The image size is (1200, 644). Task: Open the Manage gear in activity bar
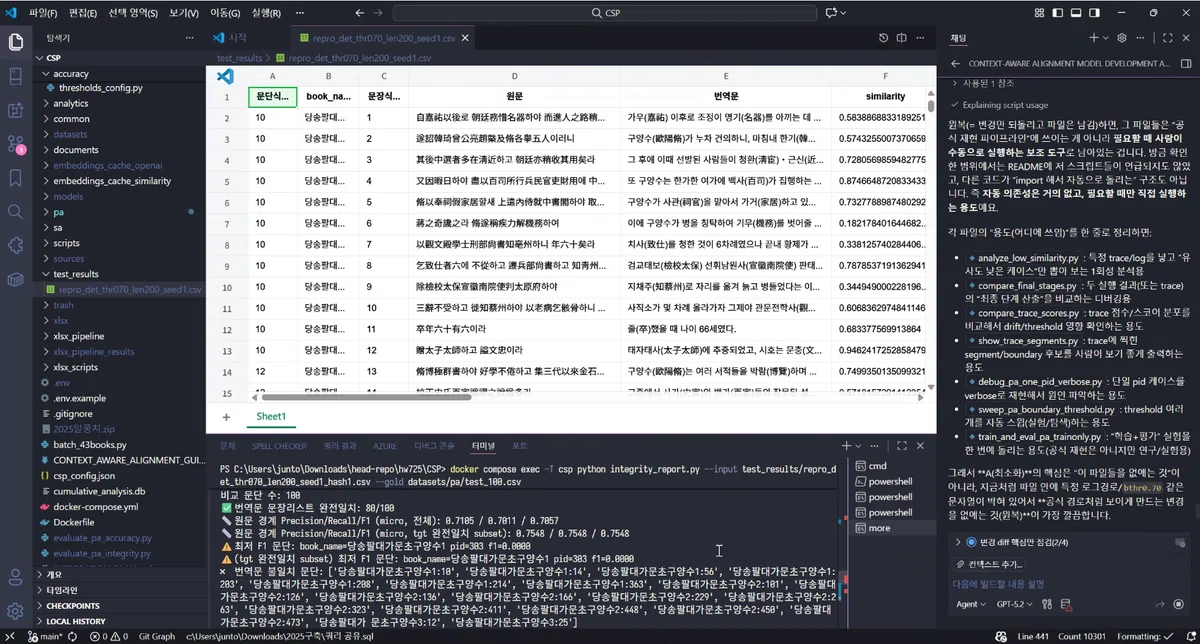[16, 611]
